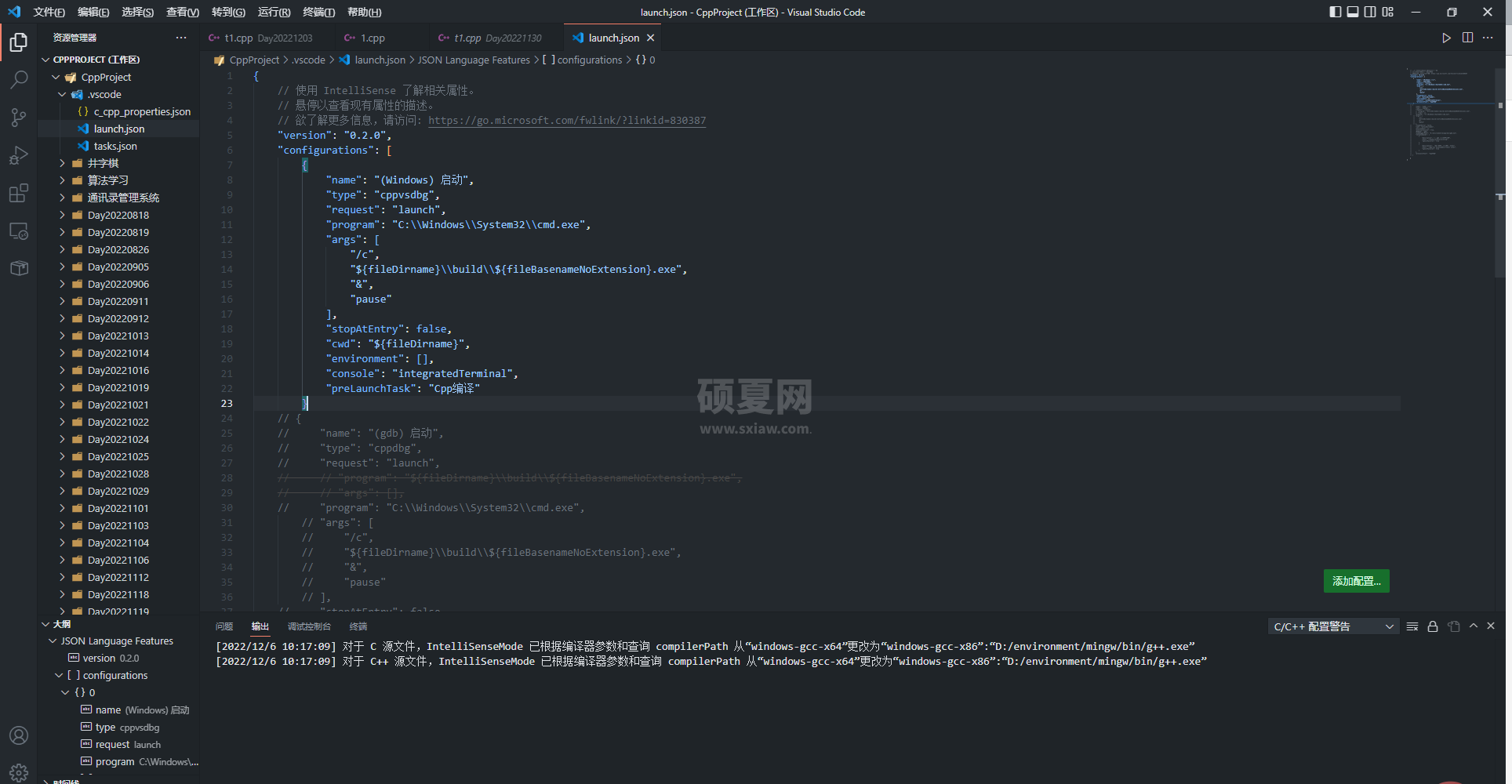This screenshot has height=784, width=1512.
Task: Open Remote Explorer view
Action: click(x=19, y=231)
